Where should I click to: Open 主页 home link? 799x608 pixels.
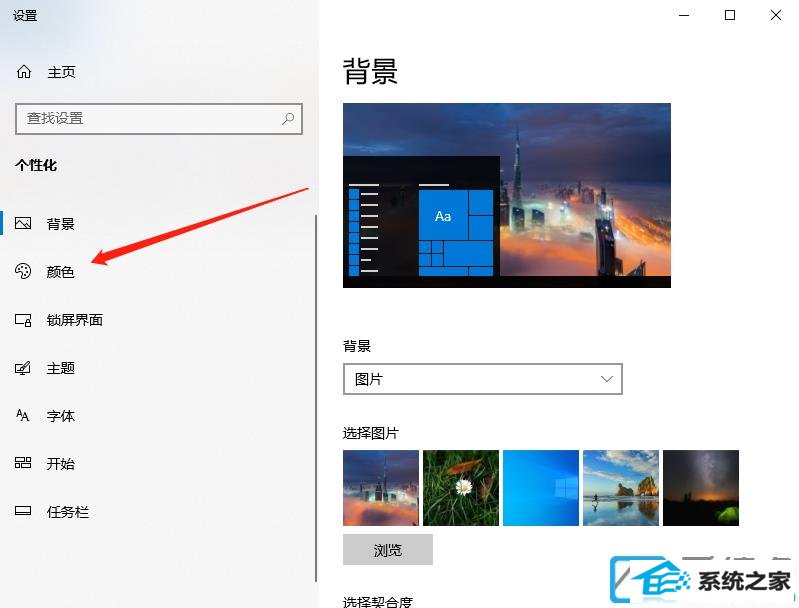61,72
